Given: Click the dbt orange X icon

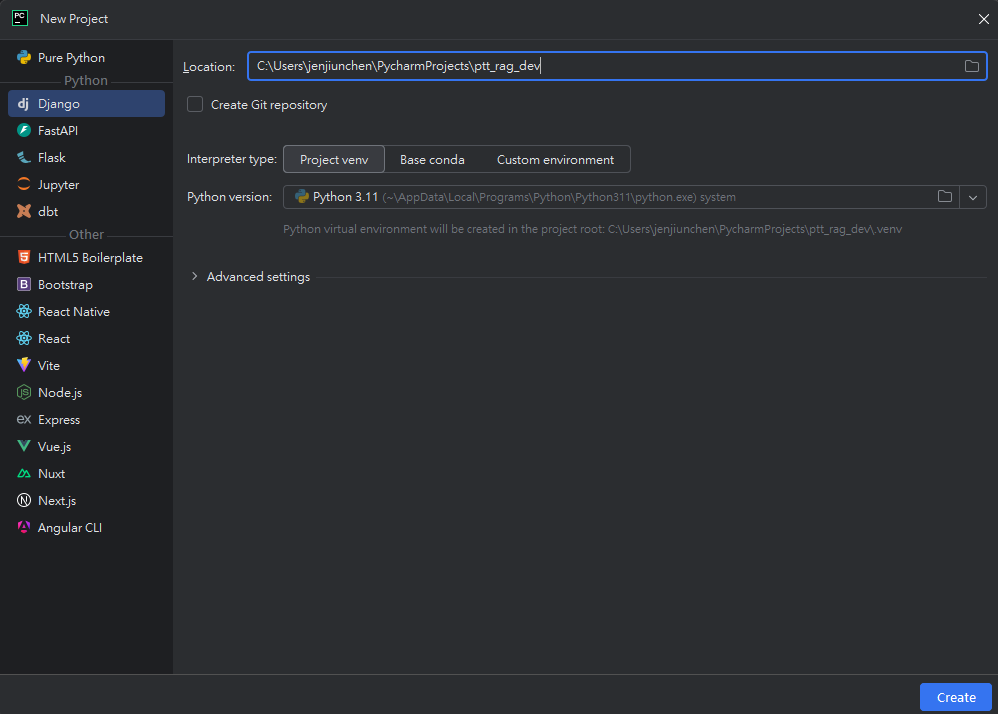Looking at the screenshot, I should (24, 211).
